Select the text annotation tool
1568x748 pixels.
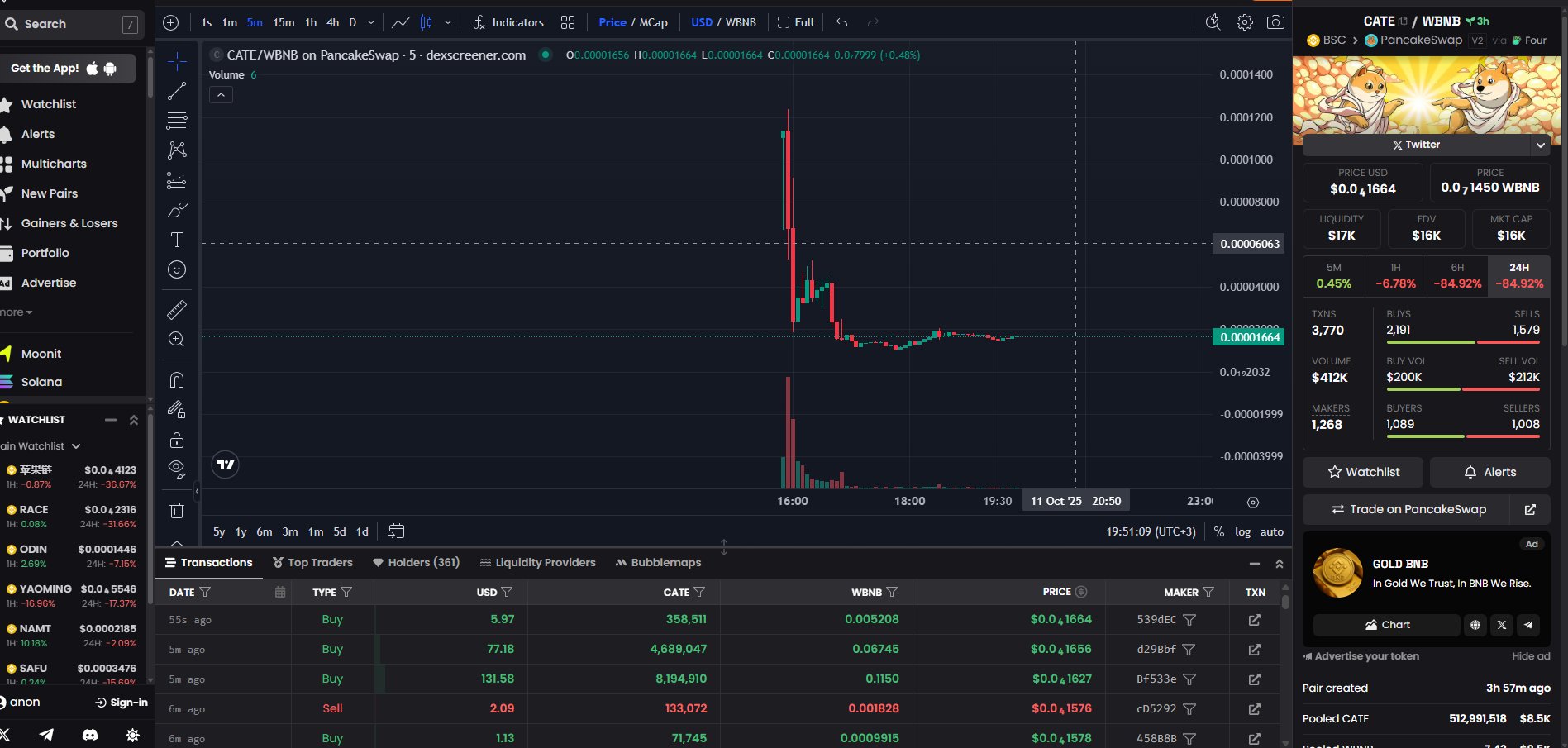tap(177, 240)
